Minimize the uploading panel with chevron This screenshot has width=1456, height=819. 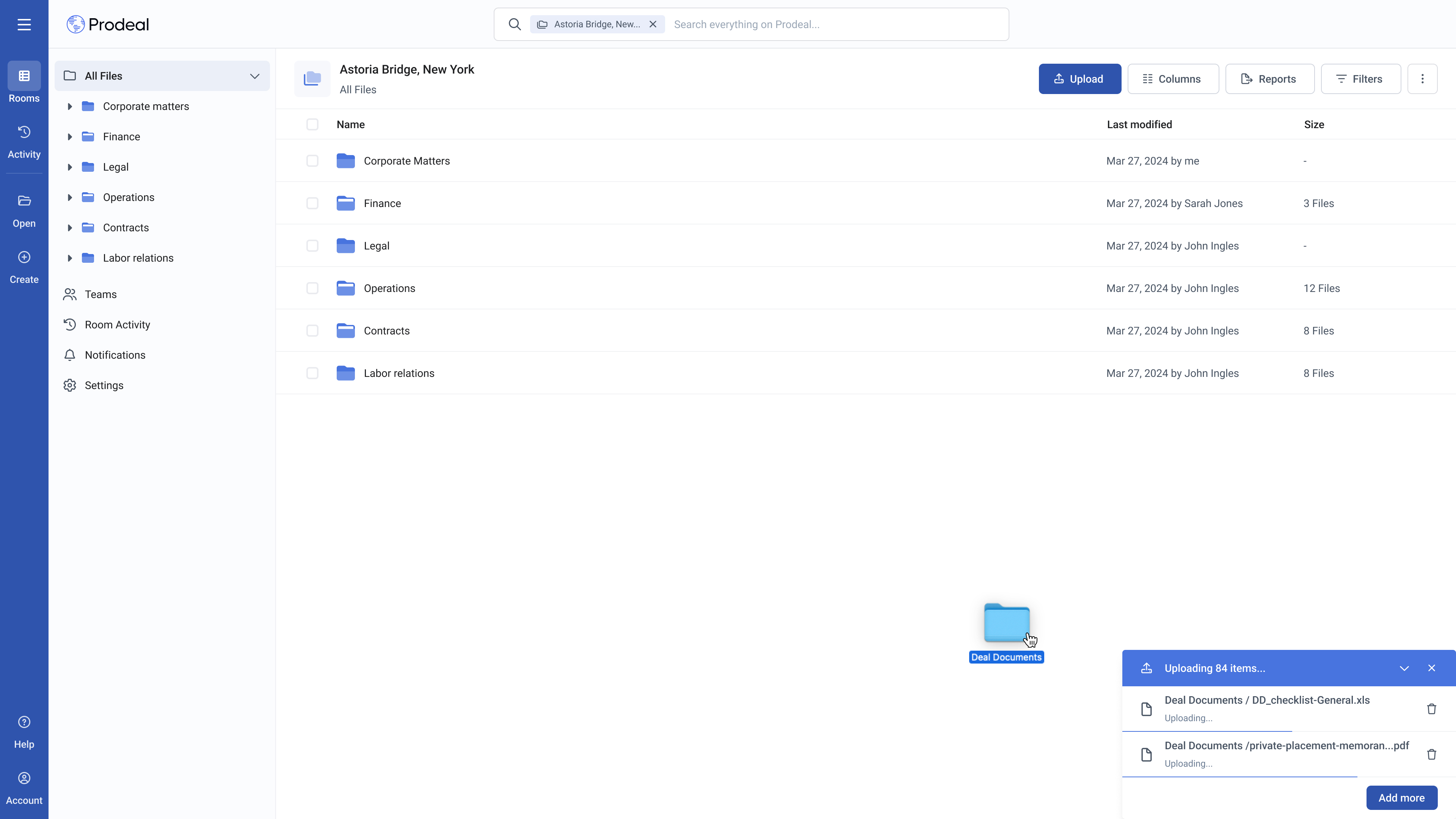pos(1404,668)
